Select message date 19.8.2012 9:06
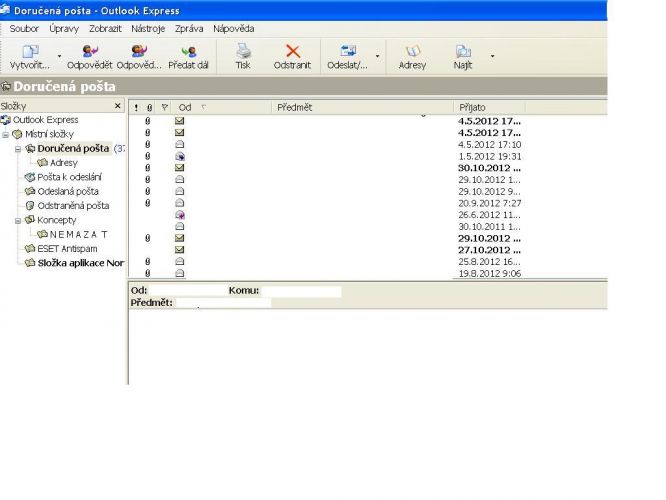The height and width of the screenshot is (500, 666). 489,274
